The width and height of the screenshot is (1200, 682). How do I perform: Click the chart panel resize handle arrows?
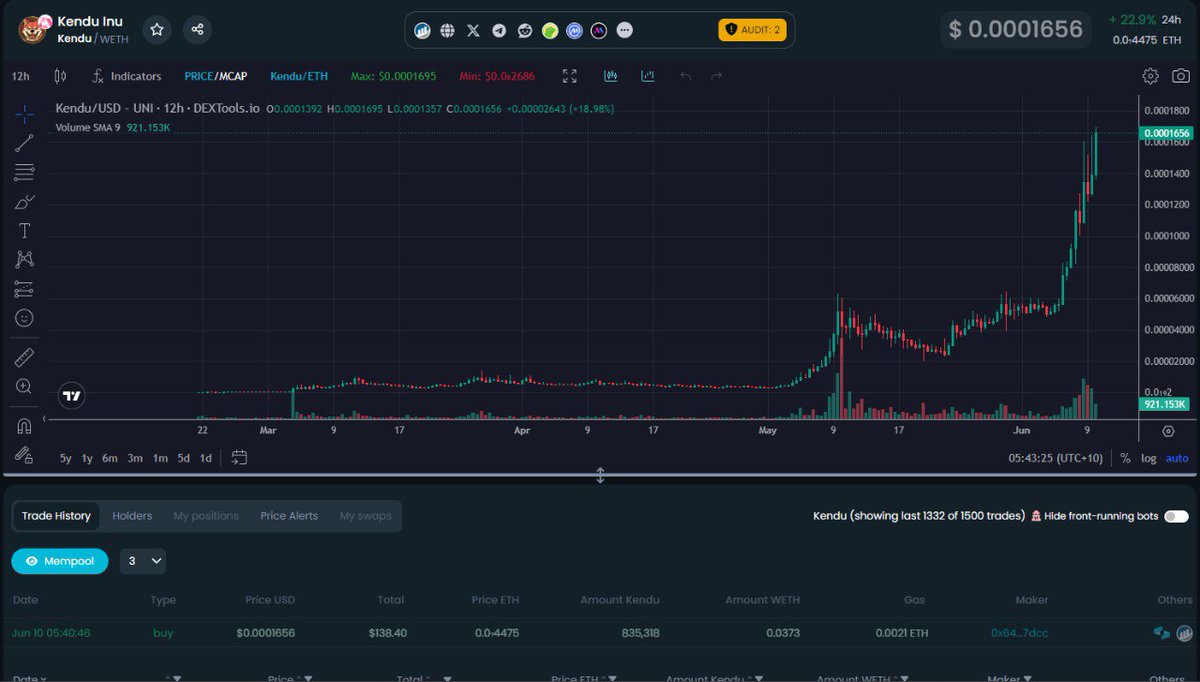[600, 476]
